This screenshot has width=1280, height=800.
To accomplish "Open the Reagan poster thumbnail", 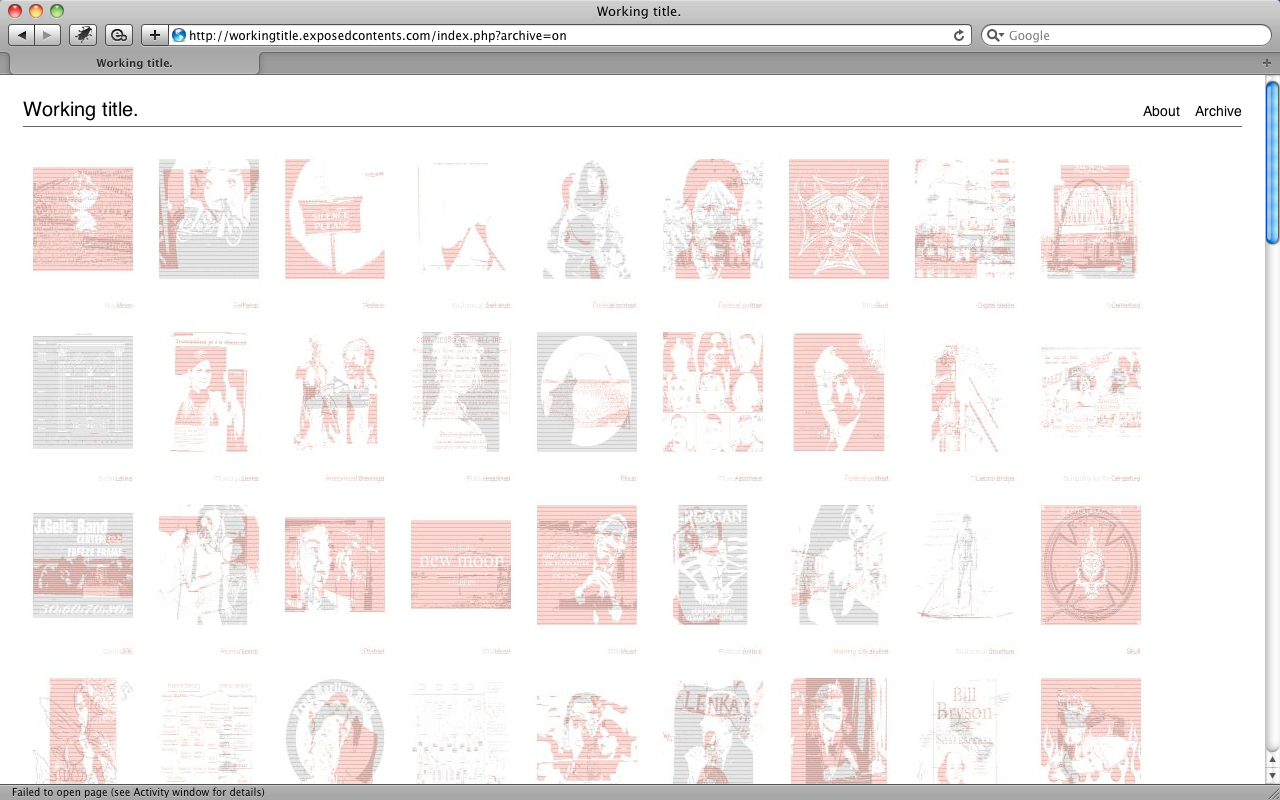I will pos(711,565).
